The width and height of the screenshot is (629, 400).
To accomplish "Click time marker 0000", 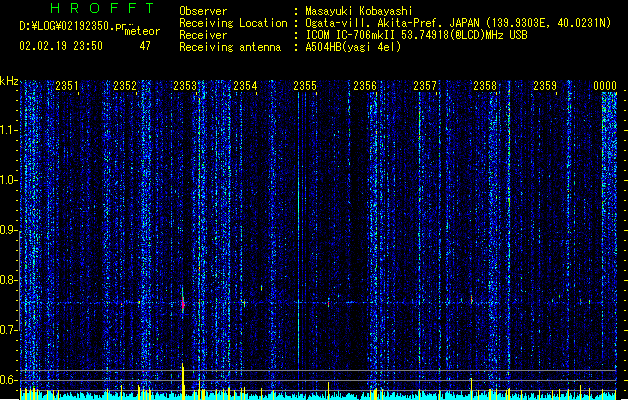I will [605, 86].
